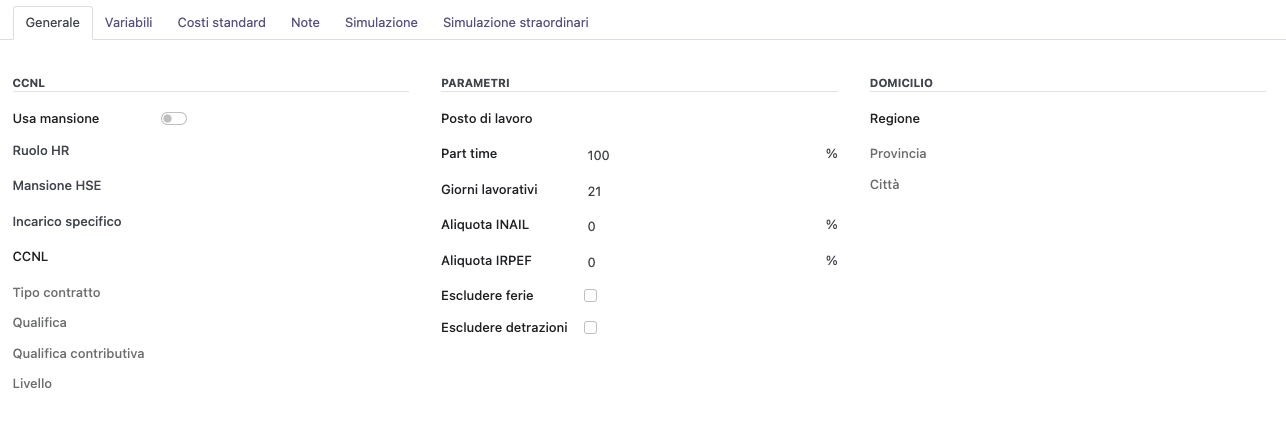This screenshot has width=1286, height=424.
Task: Edit the Giorni lavorativi field
Action: [x=700, y=191]
